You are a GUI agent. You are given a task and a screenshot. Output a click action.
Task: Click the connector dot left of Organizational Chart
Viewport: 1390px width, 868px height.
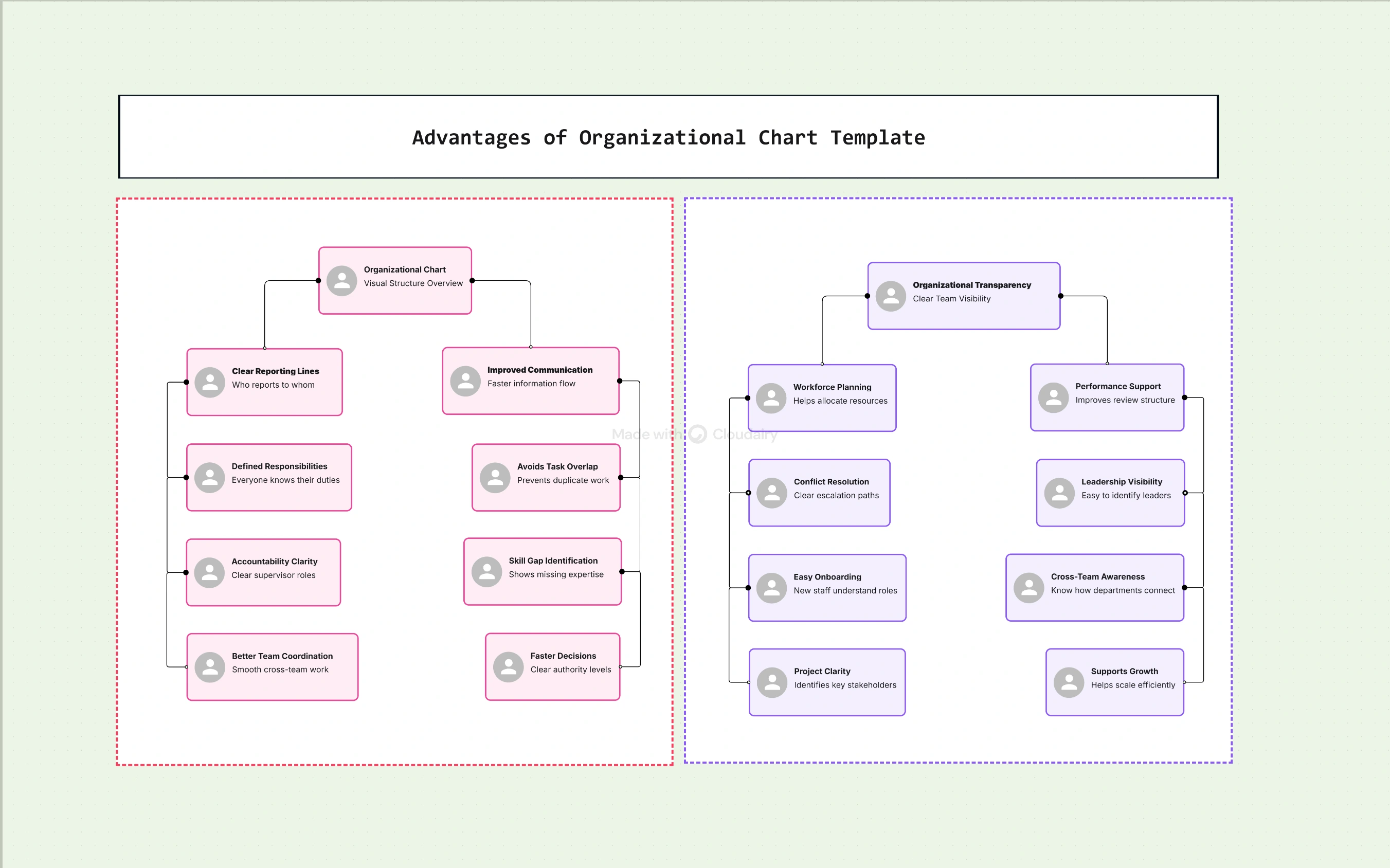click(320, 281)
